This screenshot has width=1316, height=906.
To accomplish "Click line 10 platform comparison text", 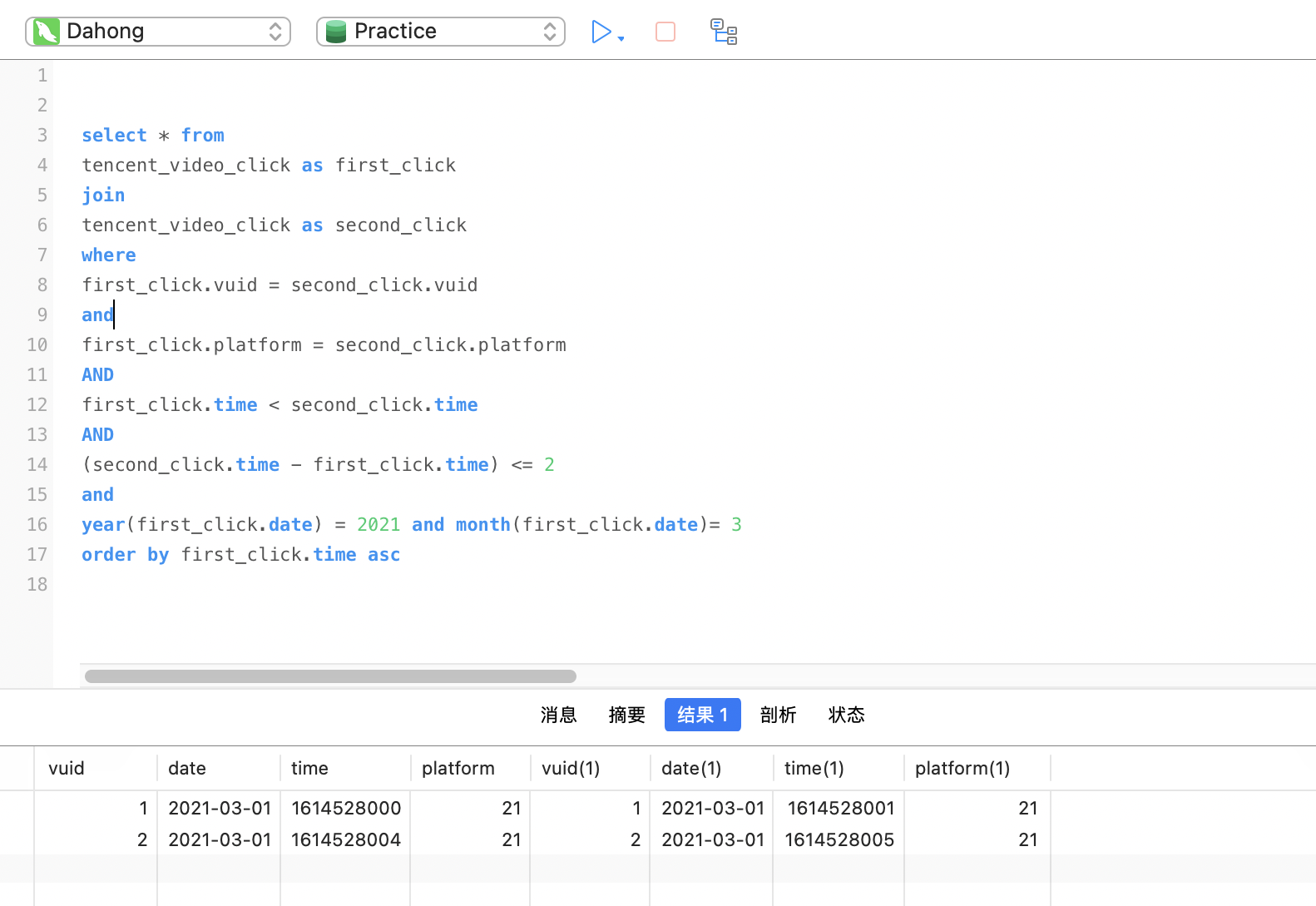I will tap(324, 344).
